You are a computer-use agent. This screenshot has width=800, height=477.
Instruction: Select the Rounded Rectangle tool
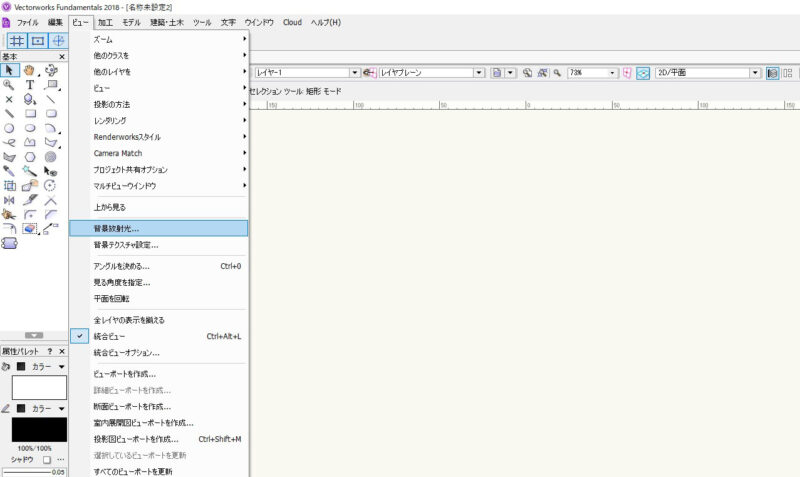[51, 114]
